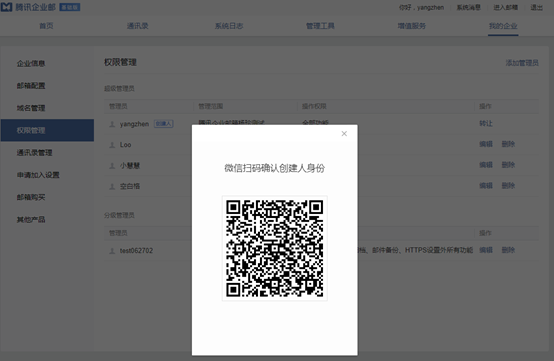Click 编辑 in the Loo row
The width and height of the screenshot is (554, 361).
click(x=486, y=144)
